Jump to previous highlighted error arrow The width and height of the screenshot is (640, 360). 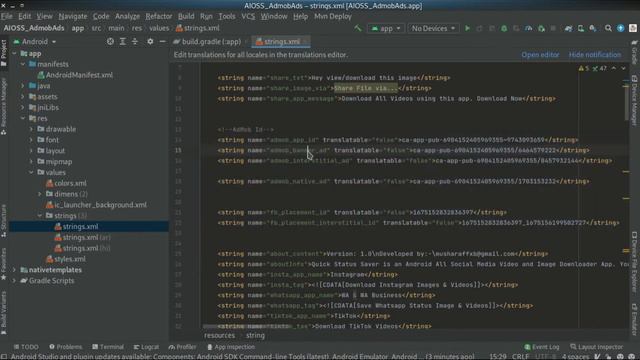click(614, 68)
